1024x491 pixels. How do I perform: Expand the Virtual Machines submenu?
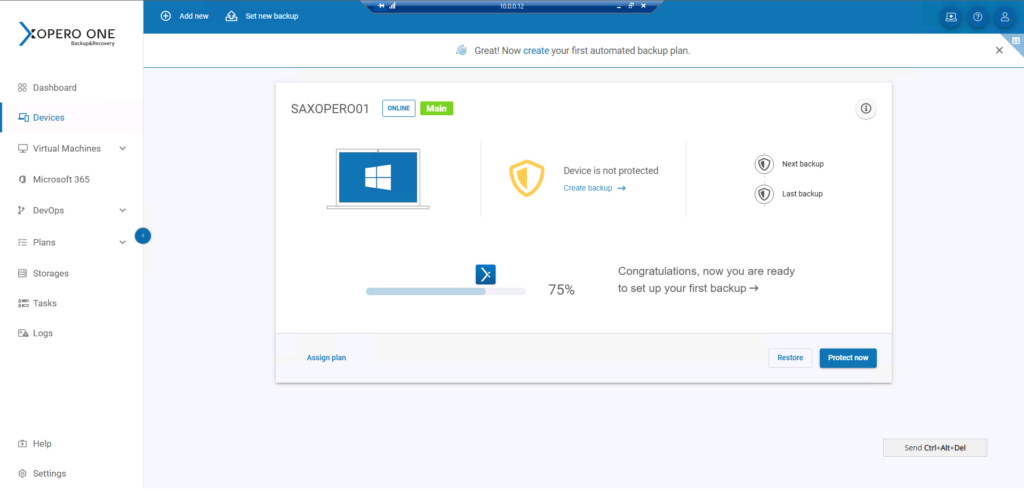(123, 149)
